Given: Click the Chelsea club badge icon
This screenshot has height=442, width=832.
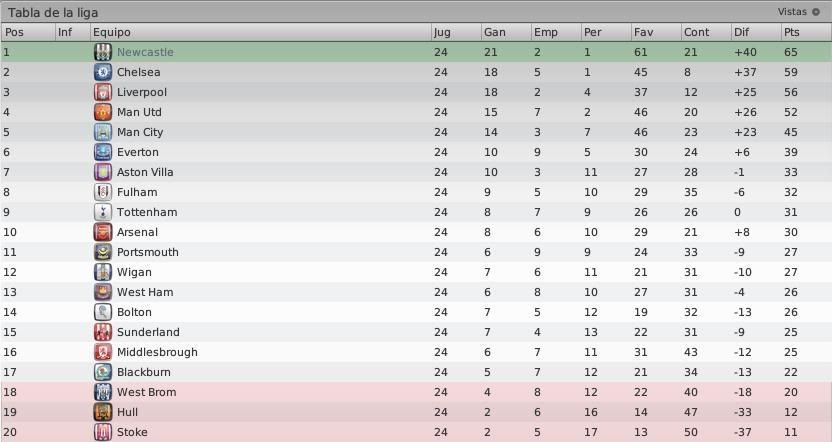Looking at the screenshot, I should (103, 72).
